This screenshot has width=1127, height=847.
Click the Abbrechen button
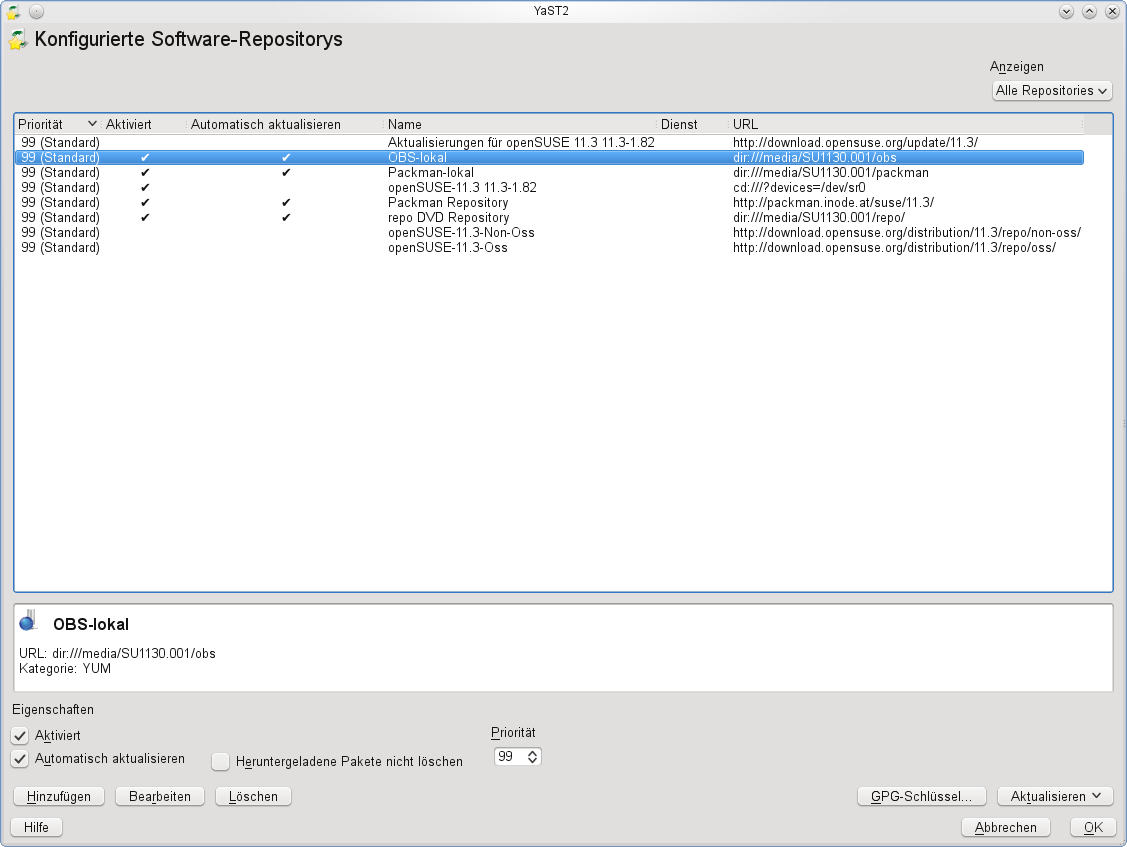point(1006,827)
